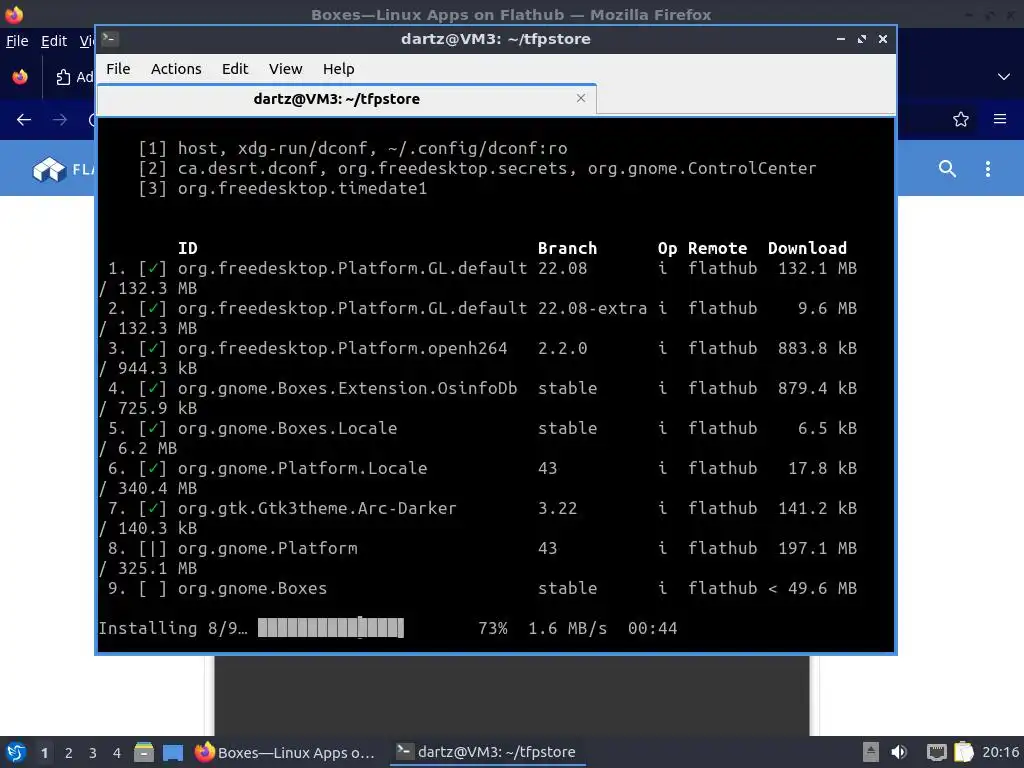This screenshot has height=768, width=1024.
Task: Open the clipboard manager tray icon
Action: 964,752
